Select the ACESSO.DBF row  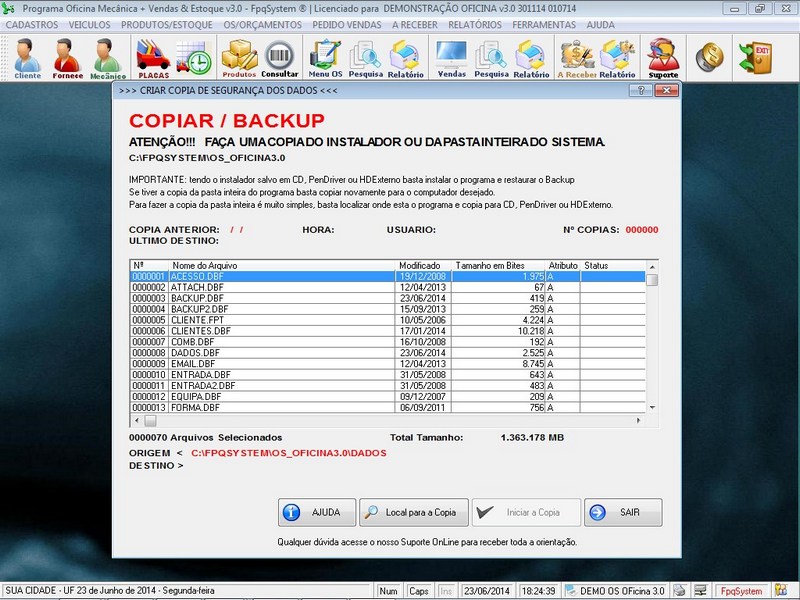[x=388, y=277]
